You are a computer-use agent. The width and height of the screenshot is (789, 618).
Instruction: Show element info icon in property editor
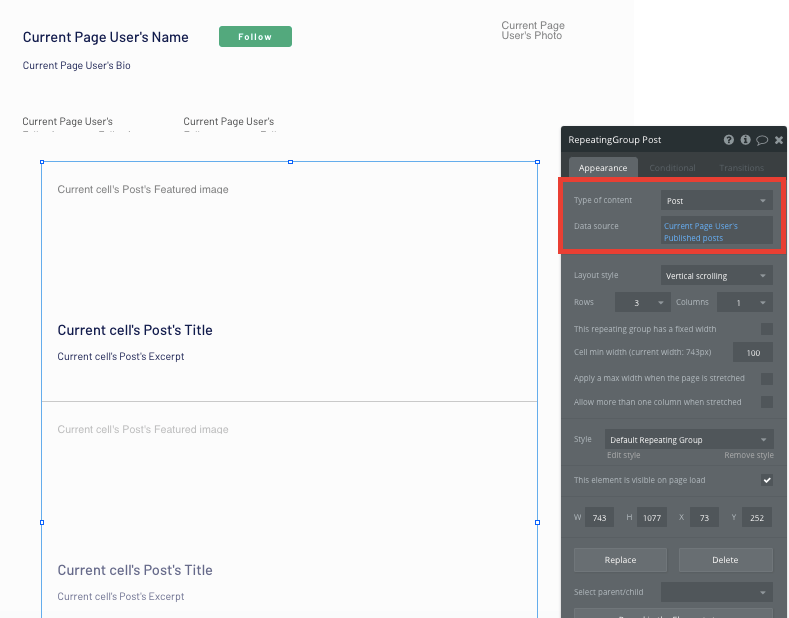point(745,140)
